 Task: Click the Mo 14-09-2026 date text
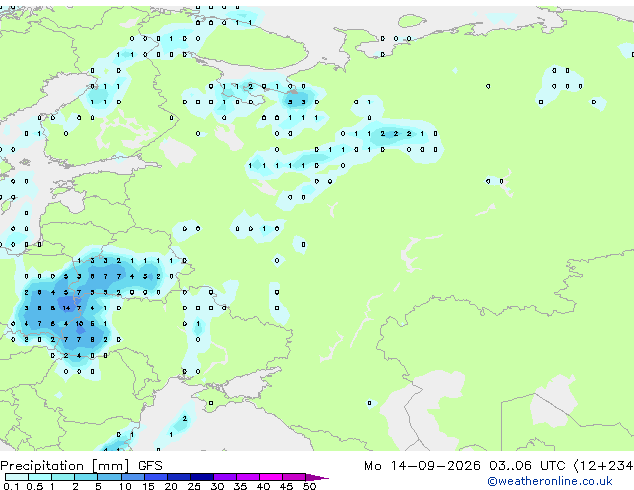[x=422, y=466]
